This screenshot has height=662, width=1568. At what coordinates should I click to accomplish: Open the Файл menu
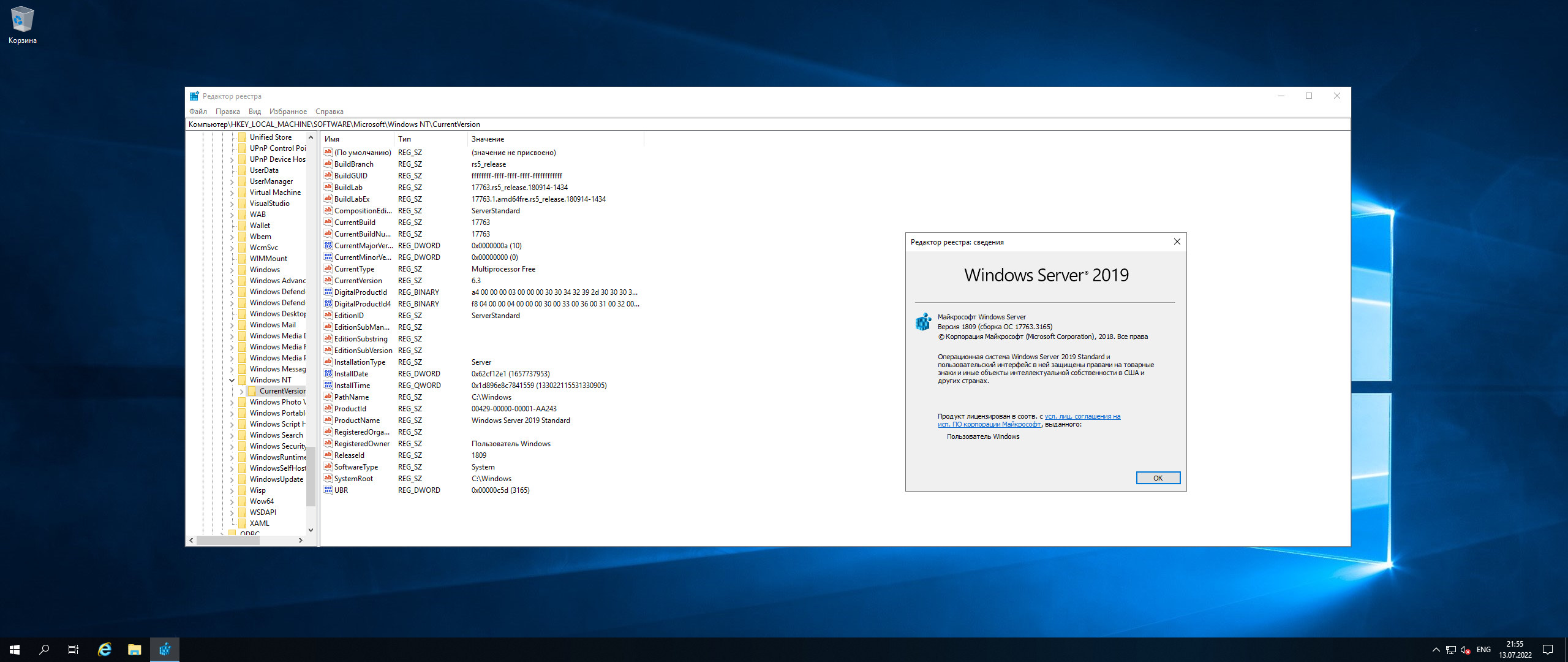198,112
